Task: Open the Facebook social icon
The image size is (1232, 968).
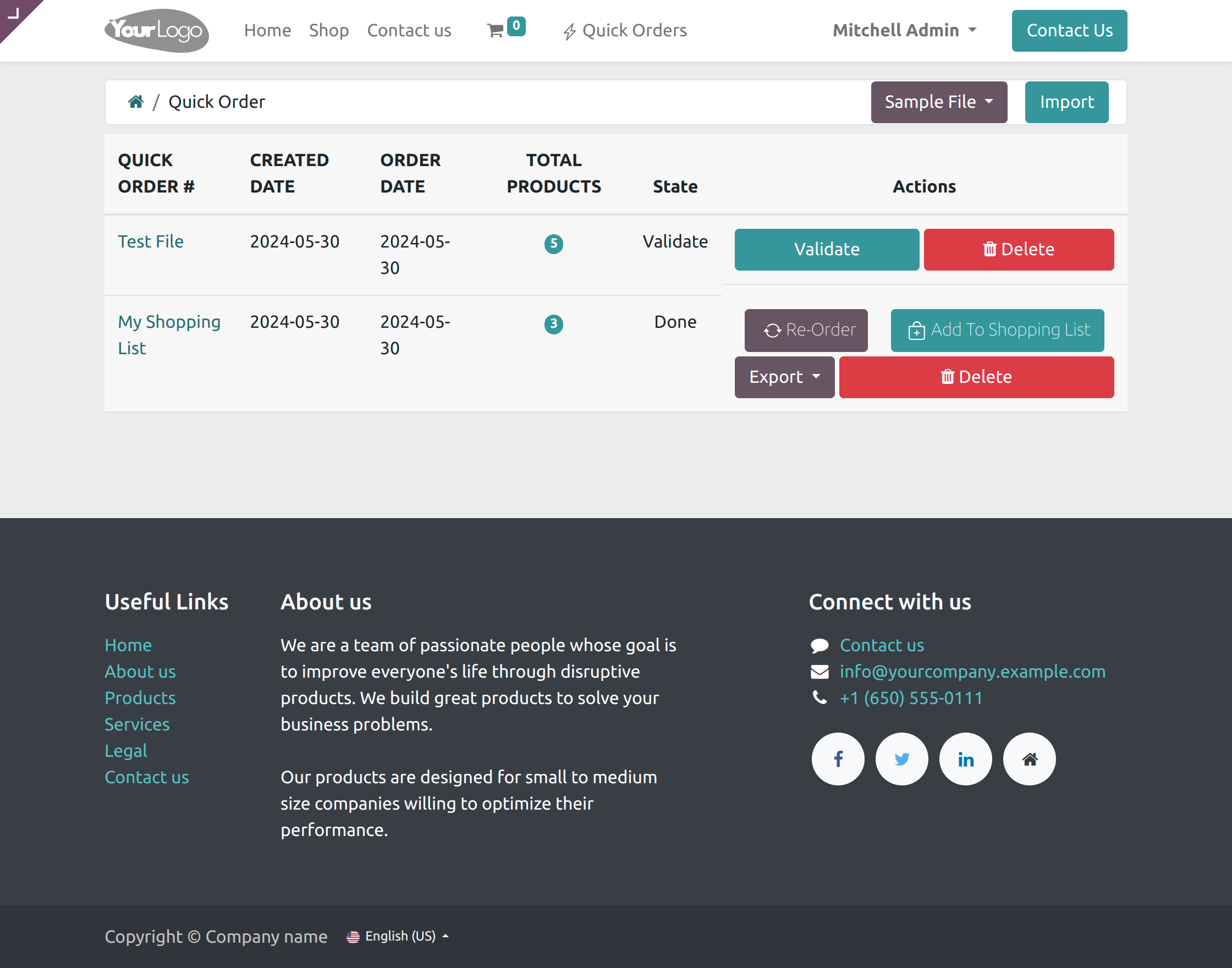Action: tap(838, 759)
